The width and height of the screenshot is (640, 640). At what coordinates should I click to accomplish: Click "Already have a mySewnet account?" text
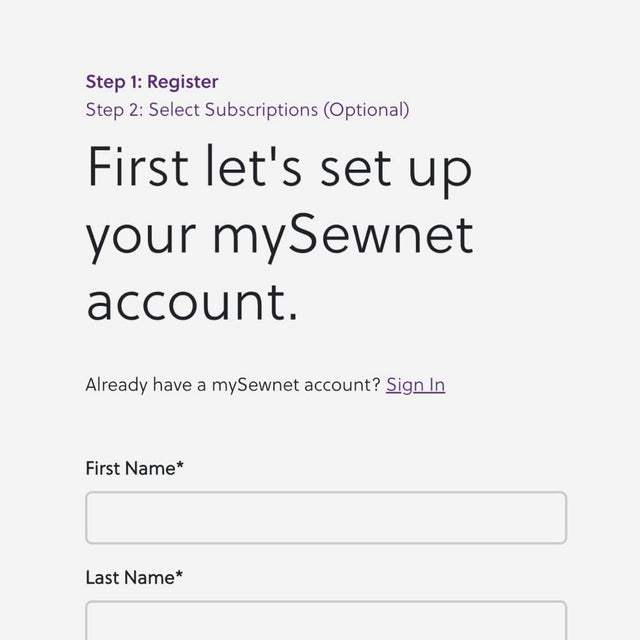tap(233, 385)
